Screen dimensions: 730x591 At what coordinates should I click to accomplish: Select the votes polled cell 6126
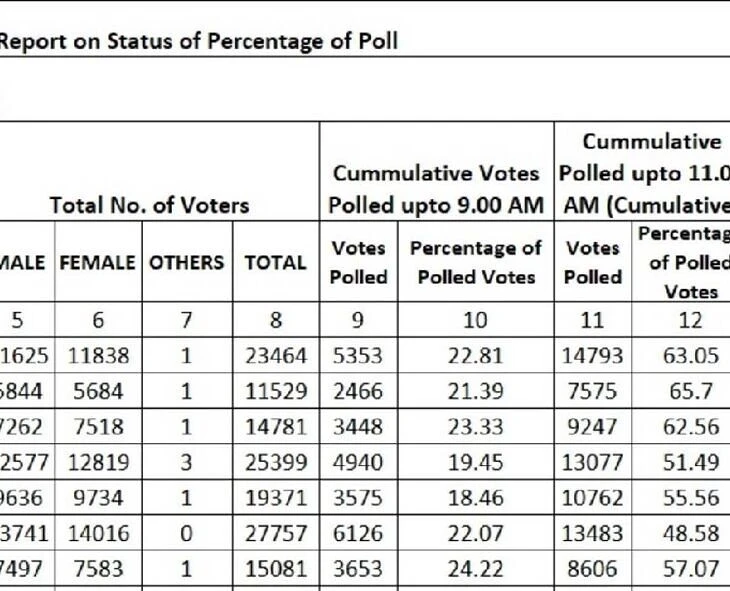tap(358, 535)
